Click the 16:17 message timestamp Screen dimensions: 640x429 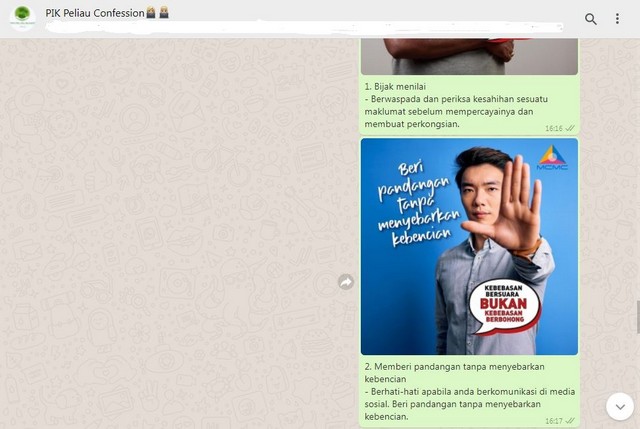[553, 421]
